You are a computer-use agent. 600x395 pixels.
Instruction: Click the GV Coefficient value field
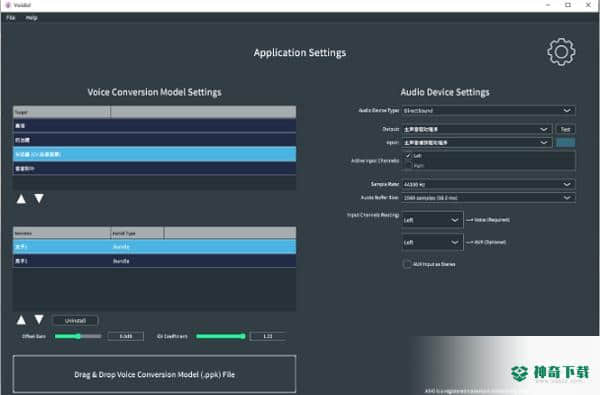268,336
